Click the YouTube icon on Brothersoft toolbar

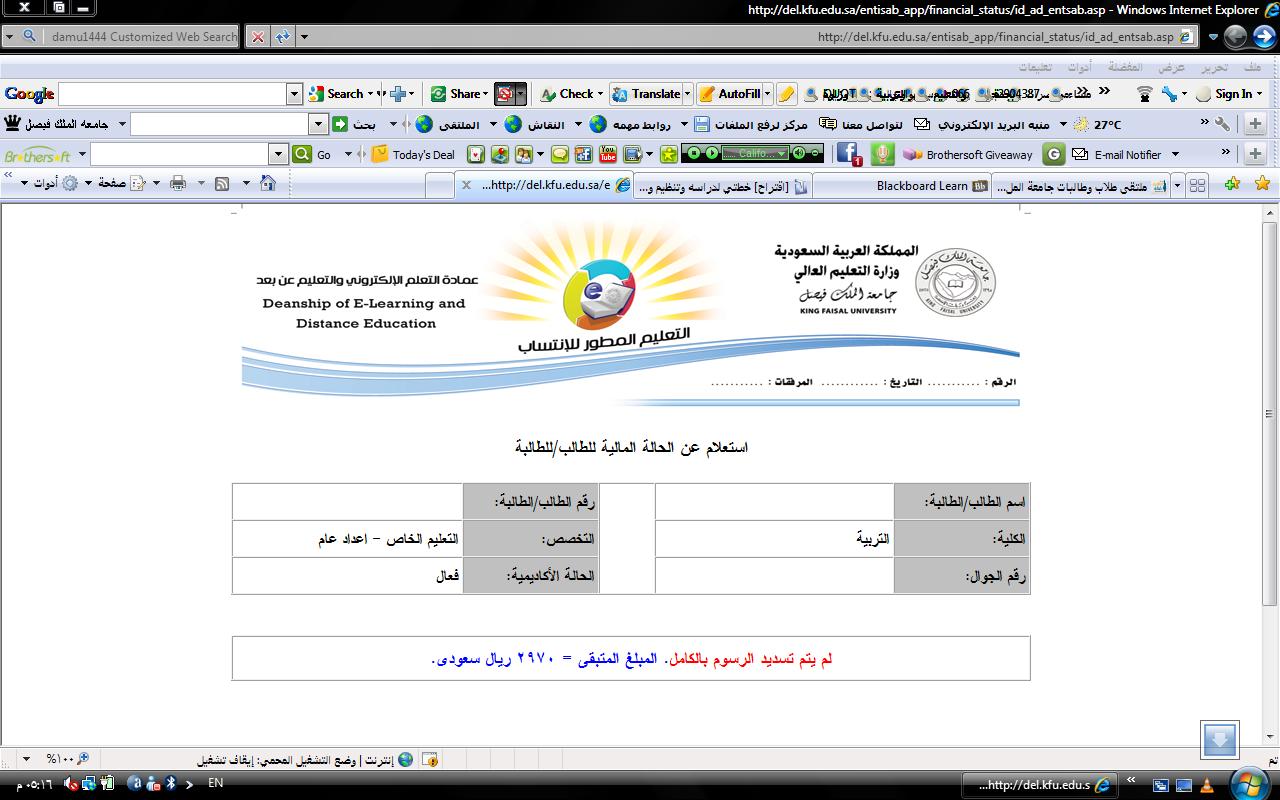[608, 154]
